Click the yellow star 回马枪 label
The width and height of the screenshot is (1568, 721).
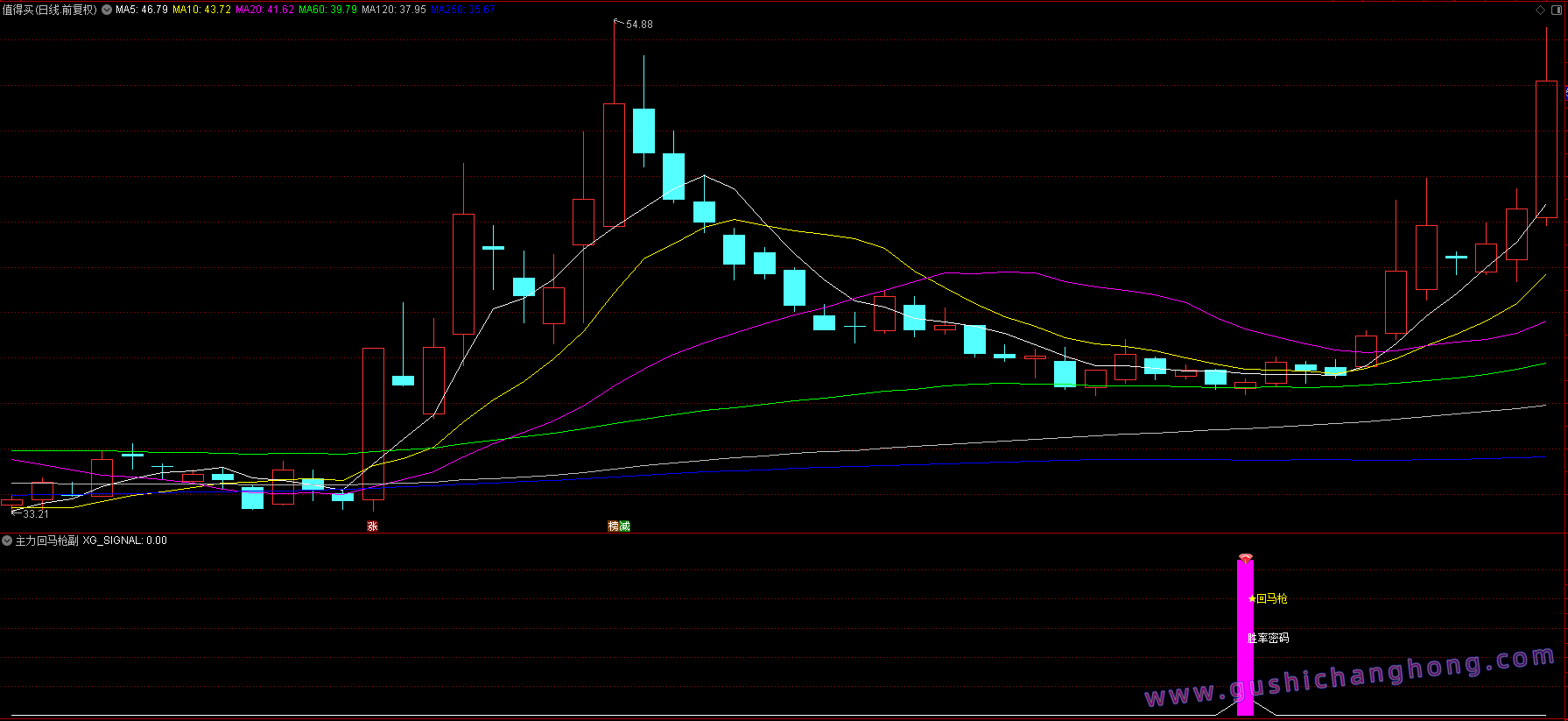1268,598
